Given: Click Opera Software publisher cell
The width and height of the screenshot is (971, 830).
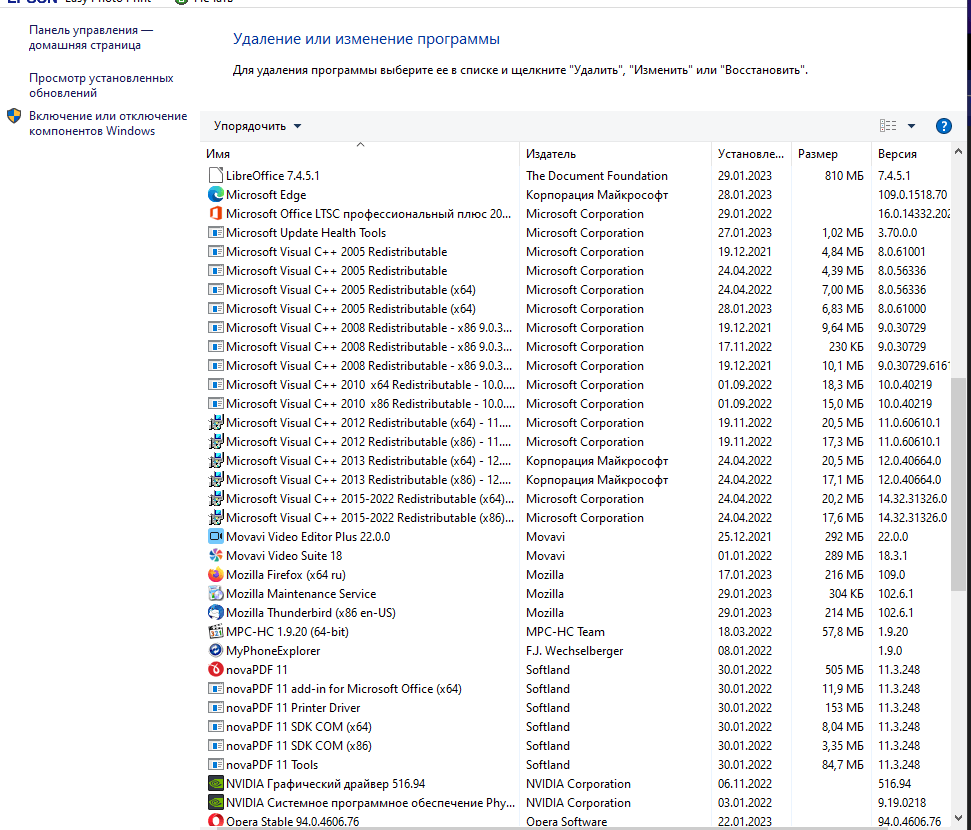Looking at the screenshot, I should tap(566, 821).
